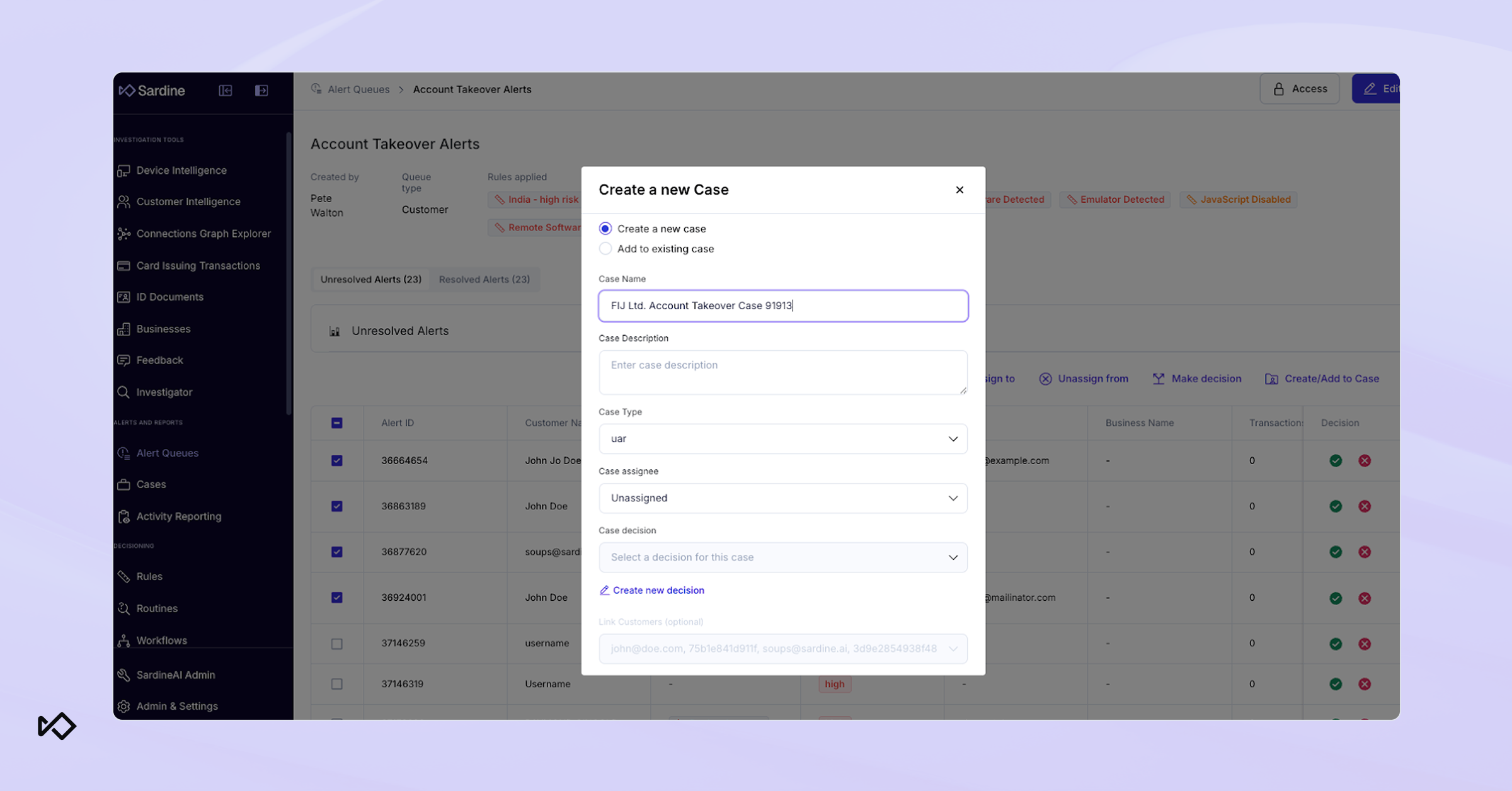Select the 'Add to existing case' radio option
The height and width of the screenshot is (791, 1512).
(x=605, y=249)
